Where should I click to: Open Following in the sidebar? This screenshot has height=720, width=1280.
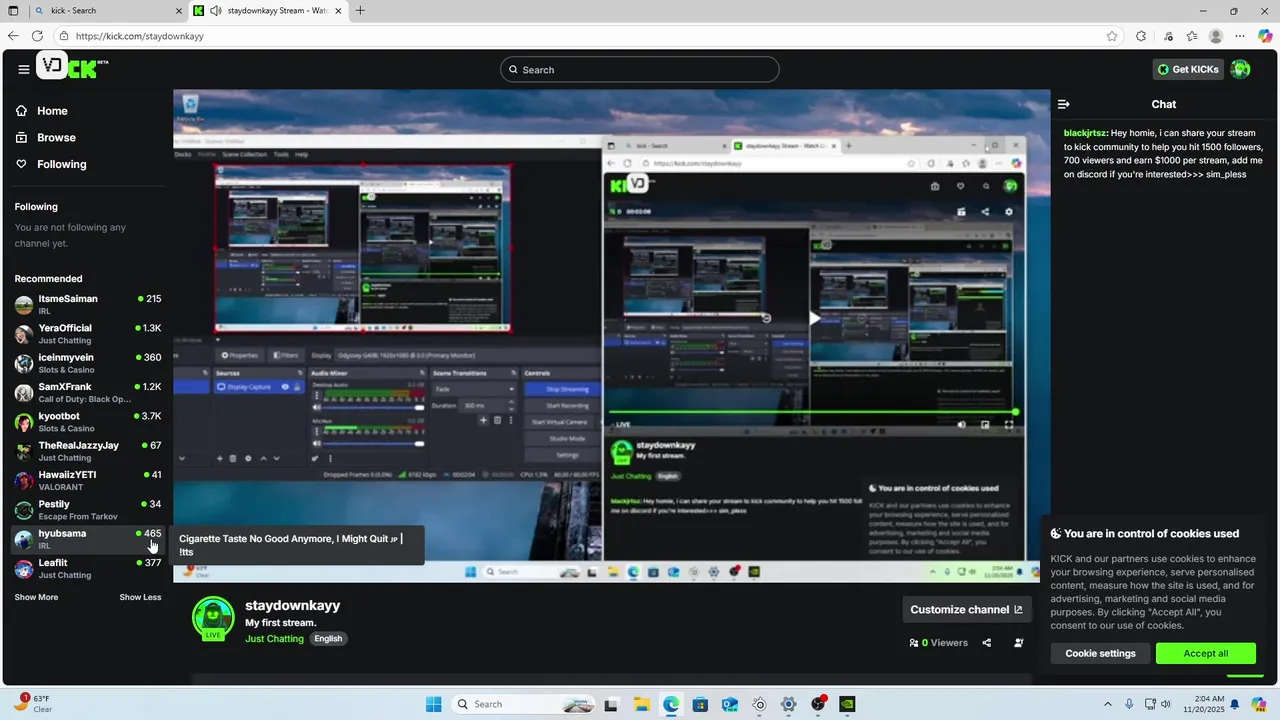pyautogui.click(x=62, y=164)
